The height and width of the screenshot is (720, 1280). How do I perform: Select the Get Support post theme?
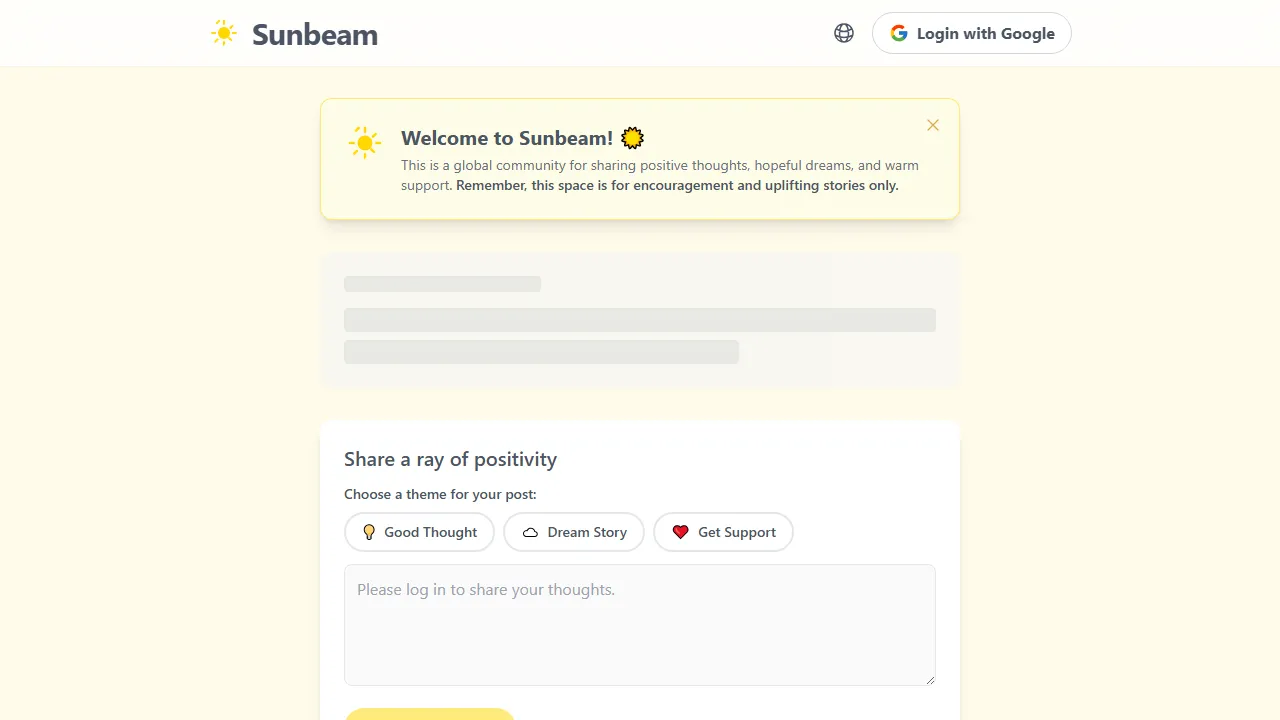coord(723,532)
